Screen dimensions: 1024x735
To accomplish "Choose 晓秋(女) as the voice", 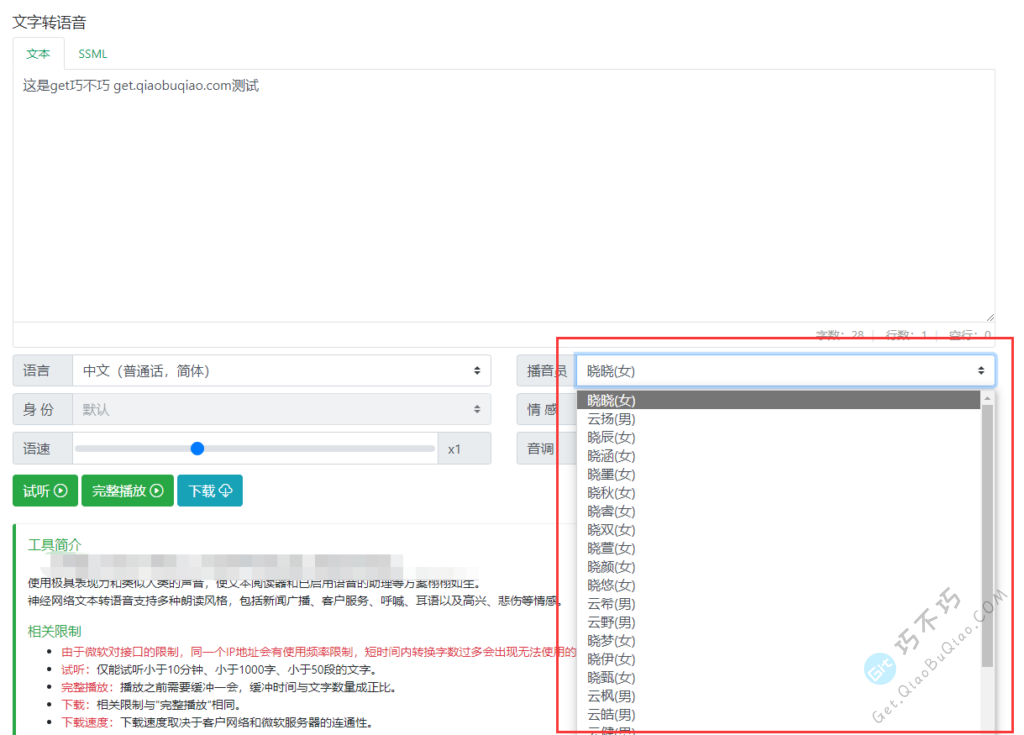I will [611, 493].
